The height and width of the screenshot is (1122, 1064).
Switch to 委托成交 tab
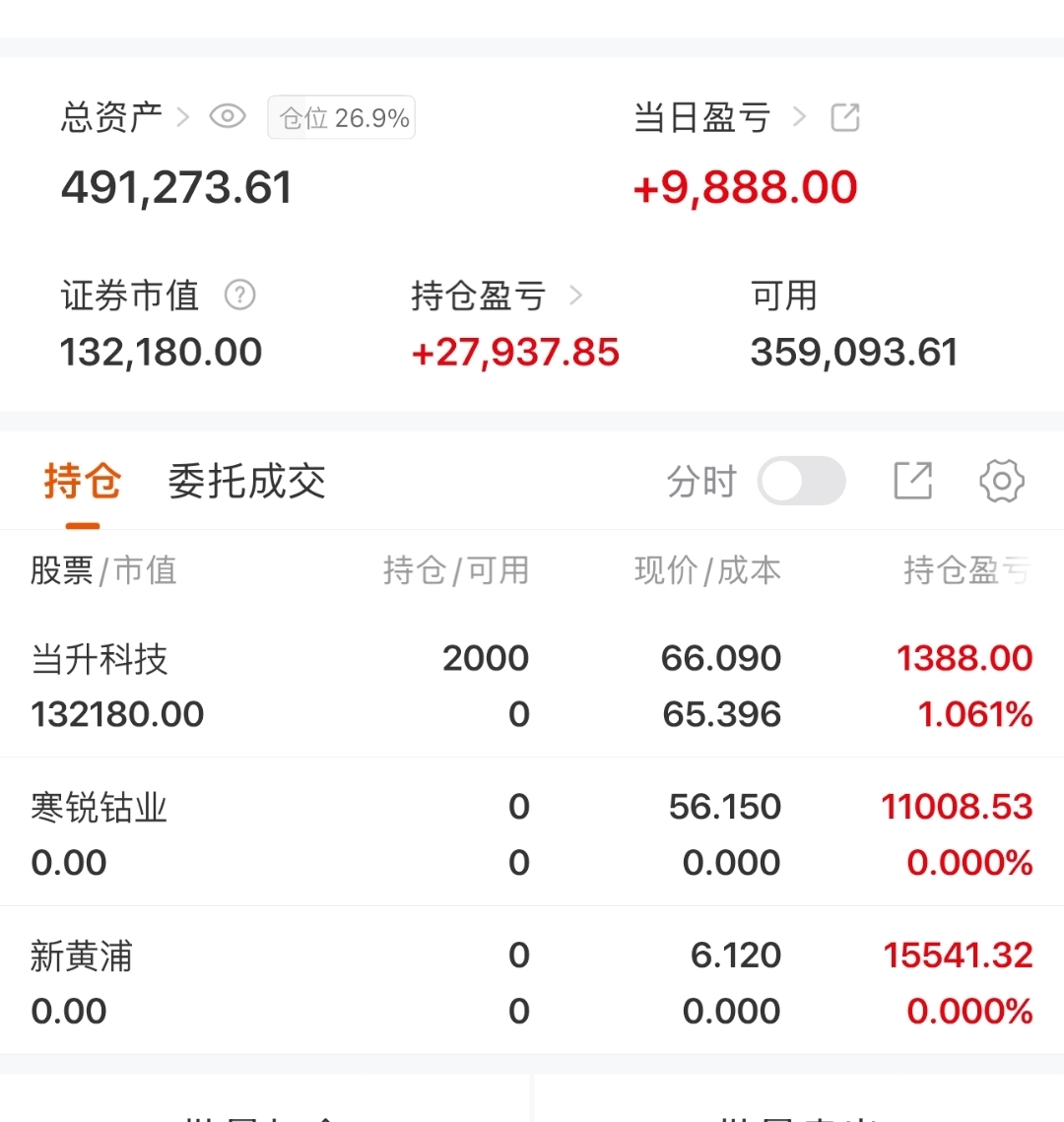(246, 482)
